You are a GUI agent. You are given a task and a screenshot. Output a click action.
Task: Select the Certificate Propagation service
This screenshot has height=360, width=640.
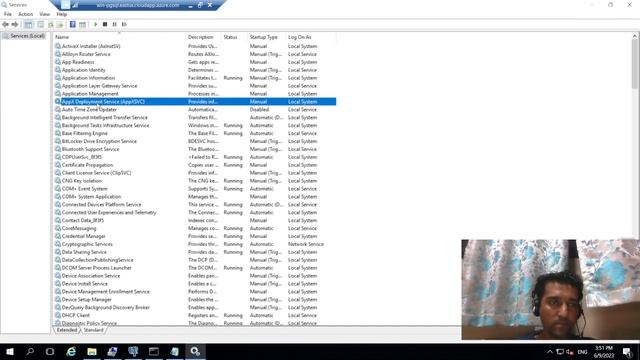click(x=87, y=165)
